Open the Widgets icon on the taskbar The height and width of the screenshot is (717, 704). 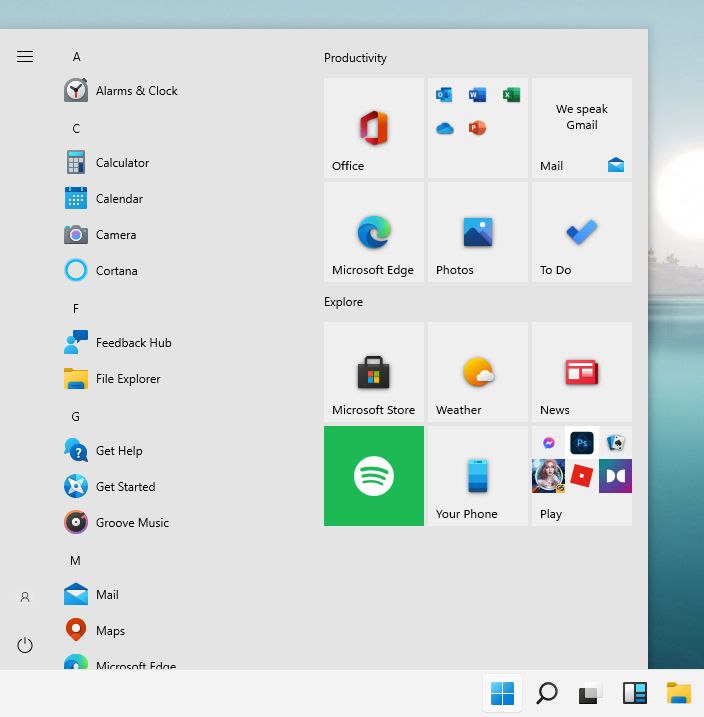tap(635, 693)
